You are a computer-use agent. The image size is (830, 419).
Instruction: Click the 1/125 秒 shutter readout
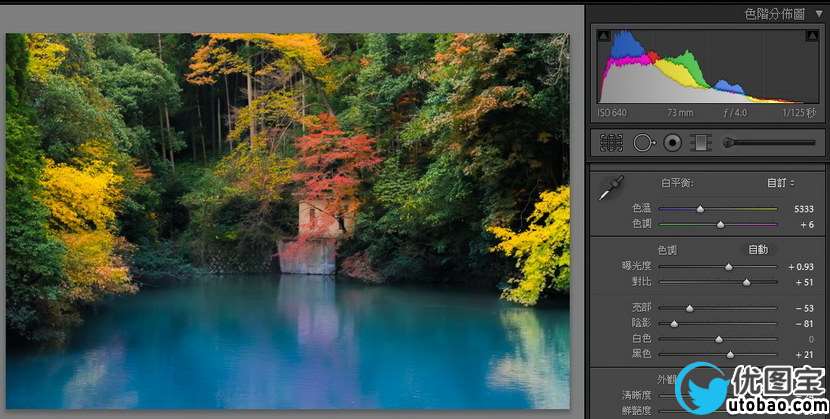tap(799, 113)
